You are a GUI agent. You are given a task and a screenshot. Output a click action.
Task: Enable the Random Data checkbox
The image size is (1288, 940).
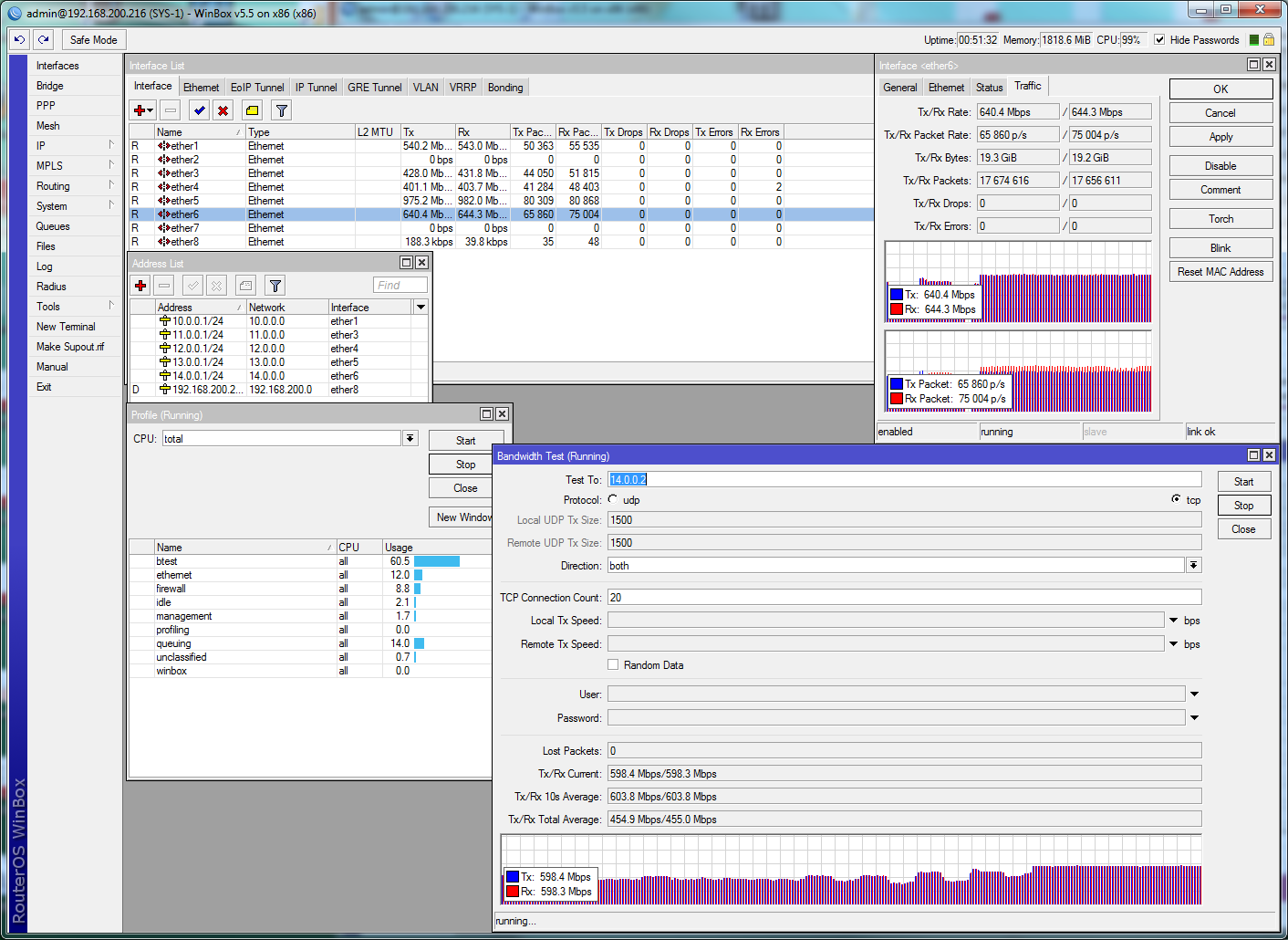[613, 664]
